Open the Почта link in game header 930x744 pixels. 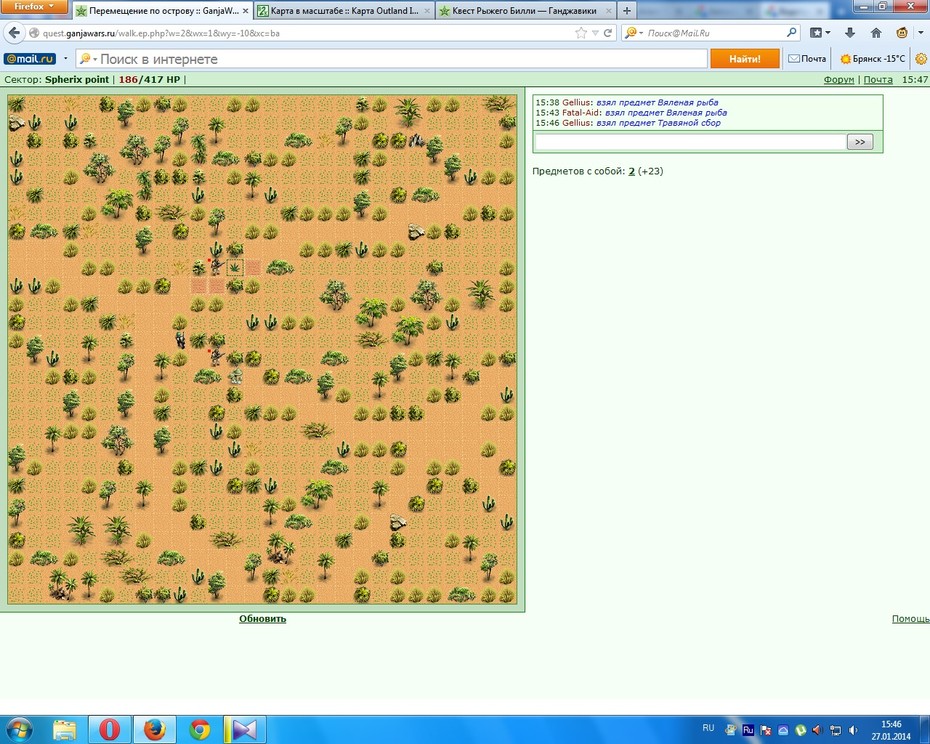tap(878, 80)
